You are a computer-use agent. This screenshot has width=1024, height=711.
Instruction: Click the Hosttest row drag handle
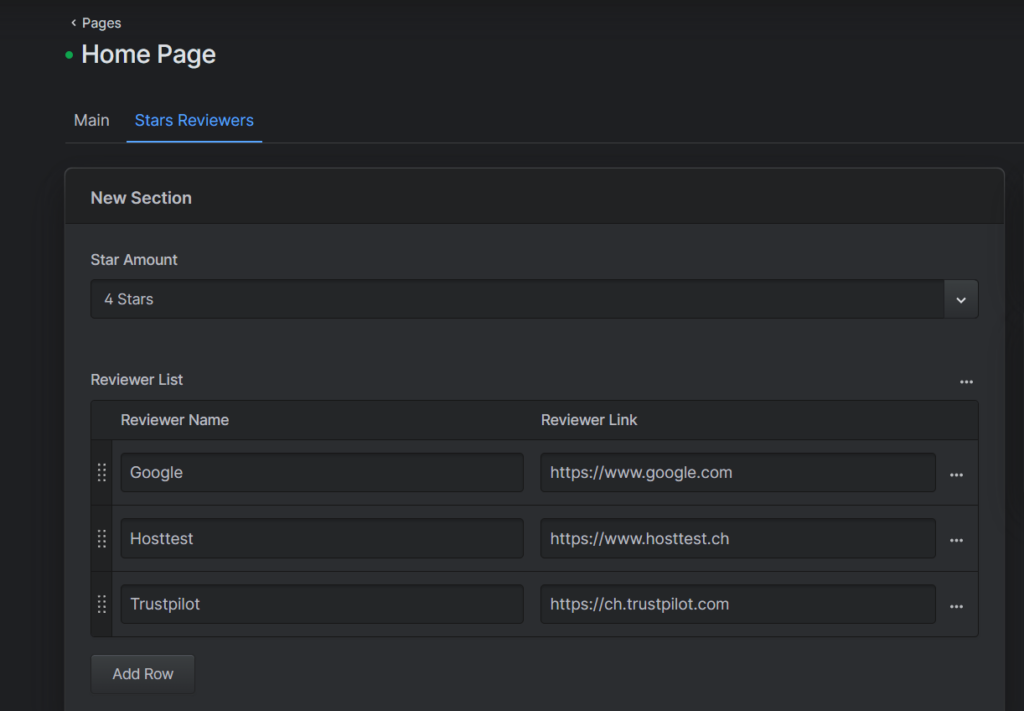point(101,539)
